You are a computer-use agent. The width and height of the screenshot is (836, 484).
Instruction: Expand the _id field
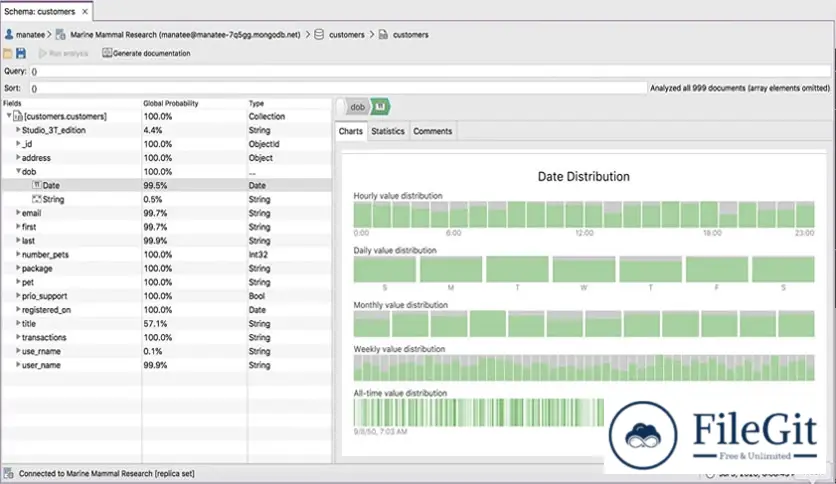pos(18,143)
